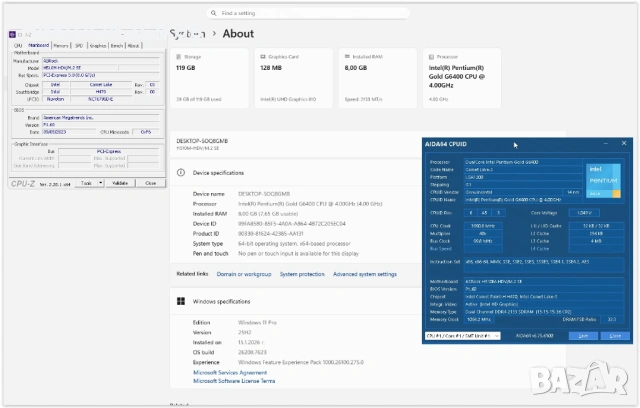The height and width of the screenshot is (408, 640).
Task: Click the Device specifications info icon
Action: pos(181,173)
